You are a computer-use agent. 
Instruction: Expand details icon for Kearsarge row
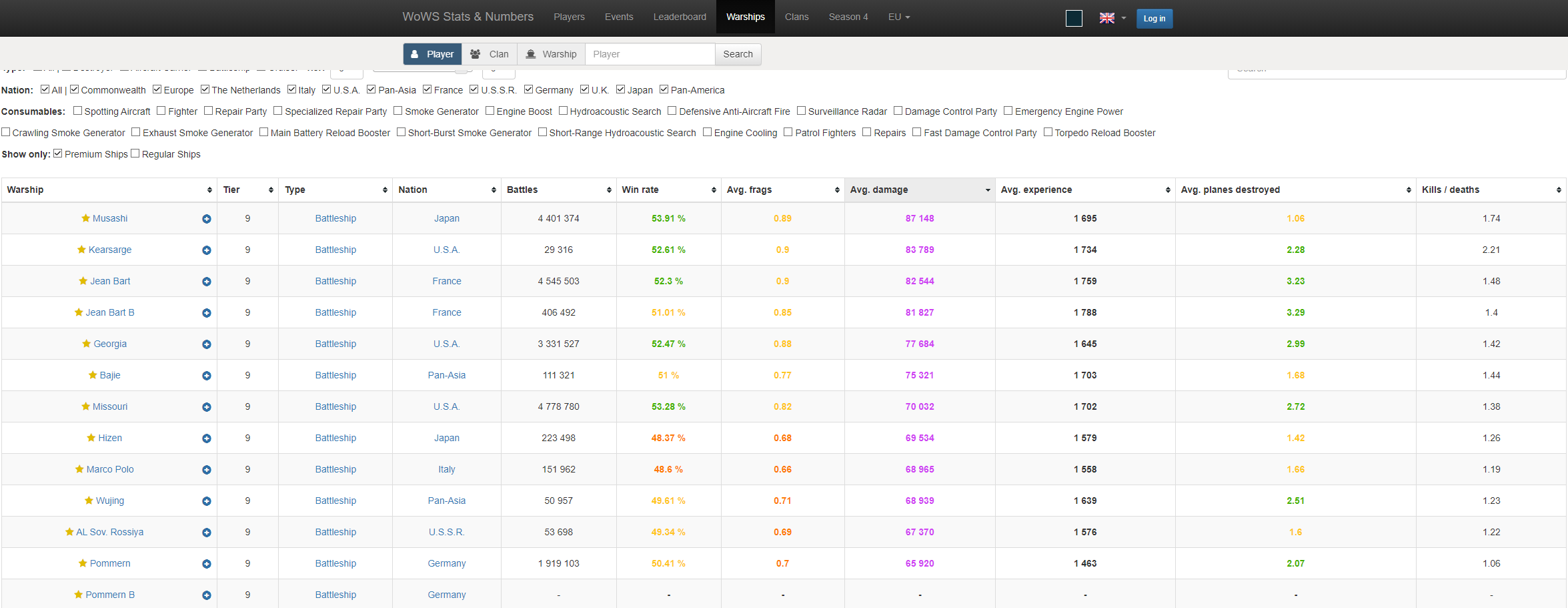(x=207, y=250)
